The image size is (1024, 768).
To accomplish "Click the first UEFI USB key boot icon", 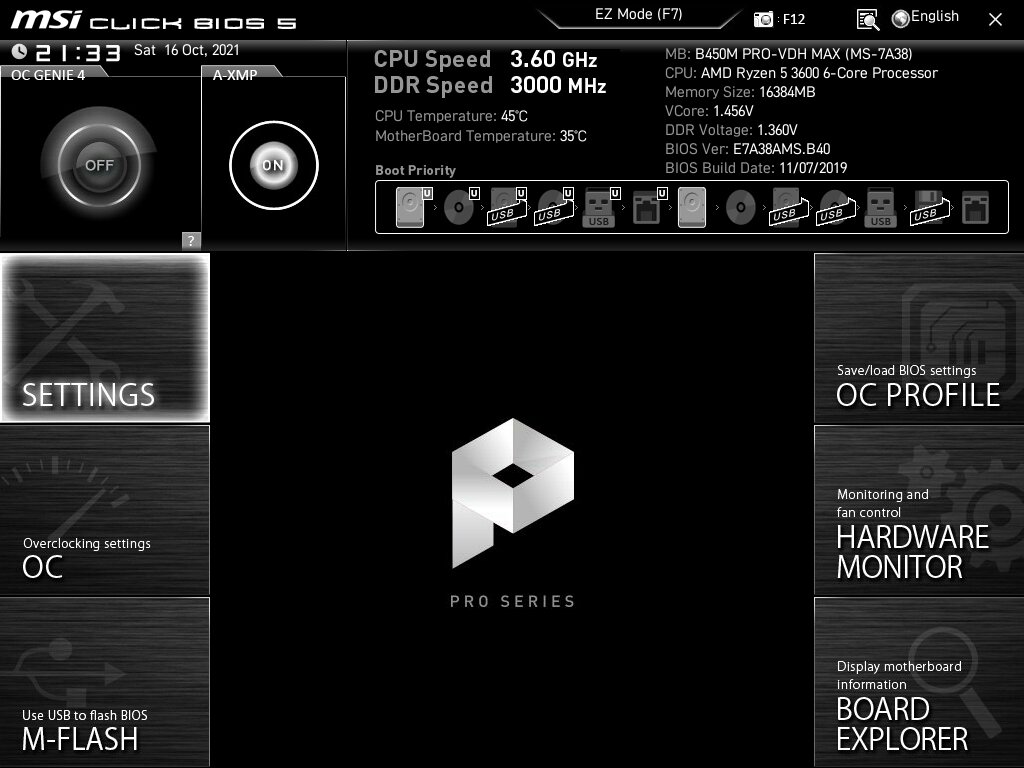I will [x=599, y=208].
